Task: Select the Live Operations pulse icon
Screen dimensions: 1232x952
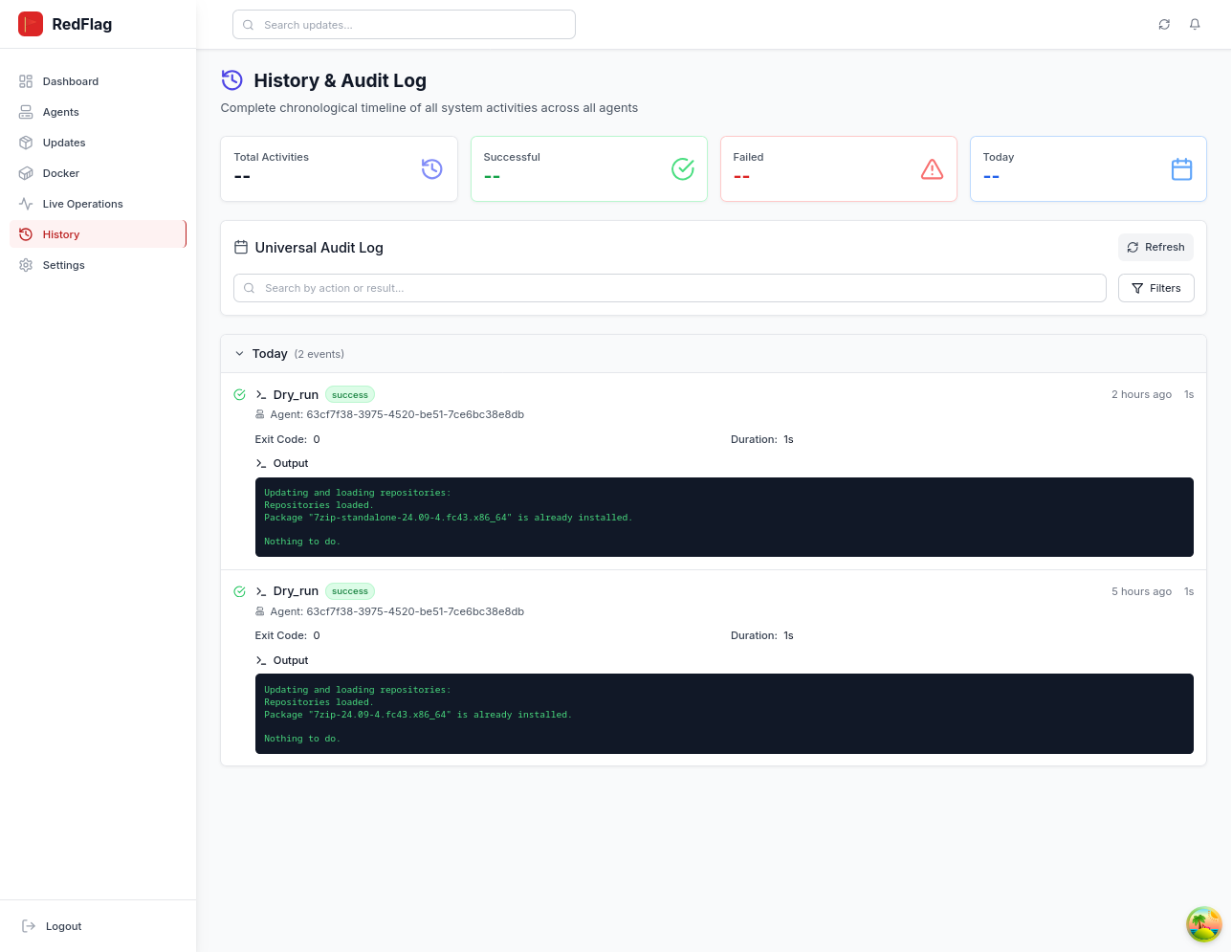Action: point(26,204)
